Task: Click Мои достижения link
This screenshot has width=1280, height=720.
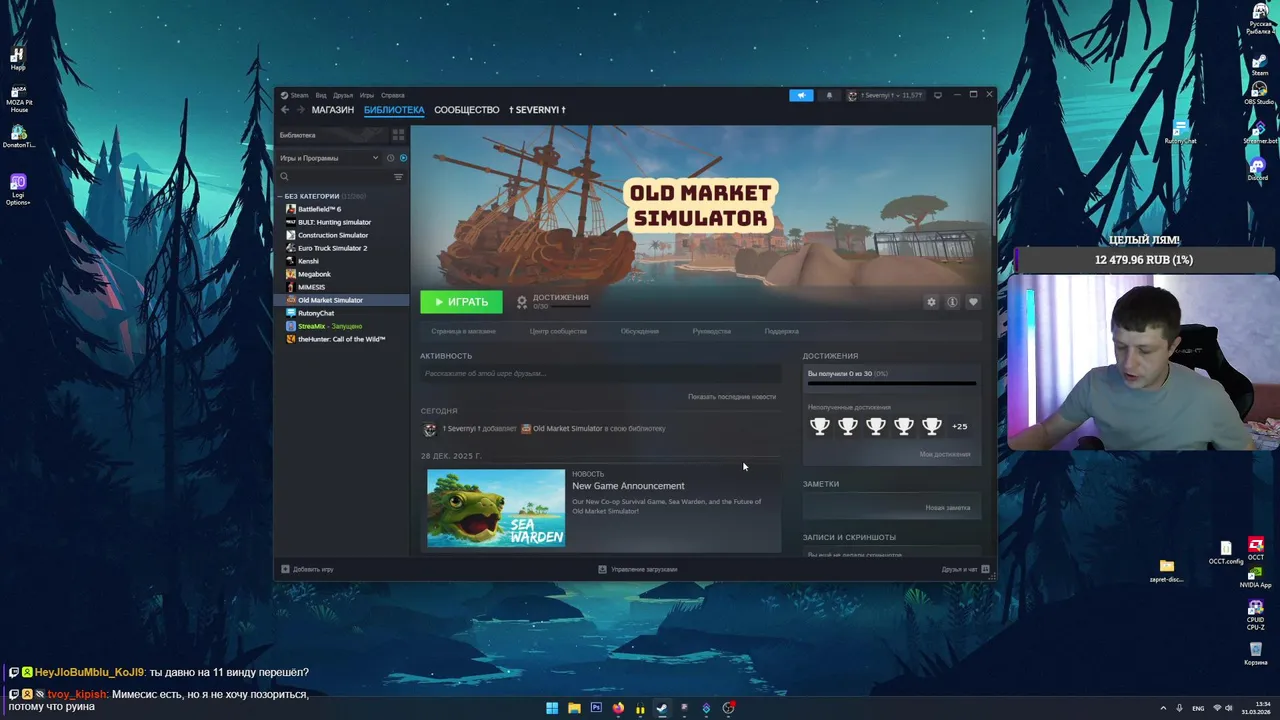Action: click(945, 454)
